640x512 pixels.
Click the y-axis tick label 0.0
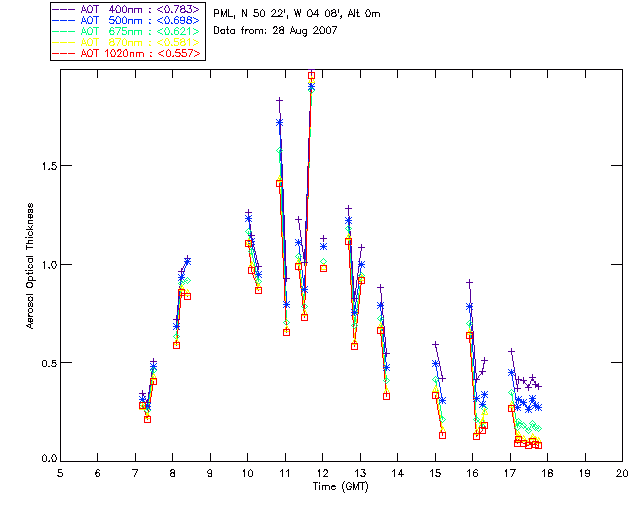(x=46, y=459)
